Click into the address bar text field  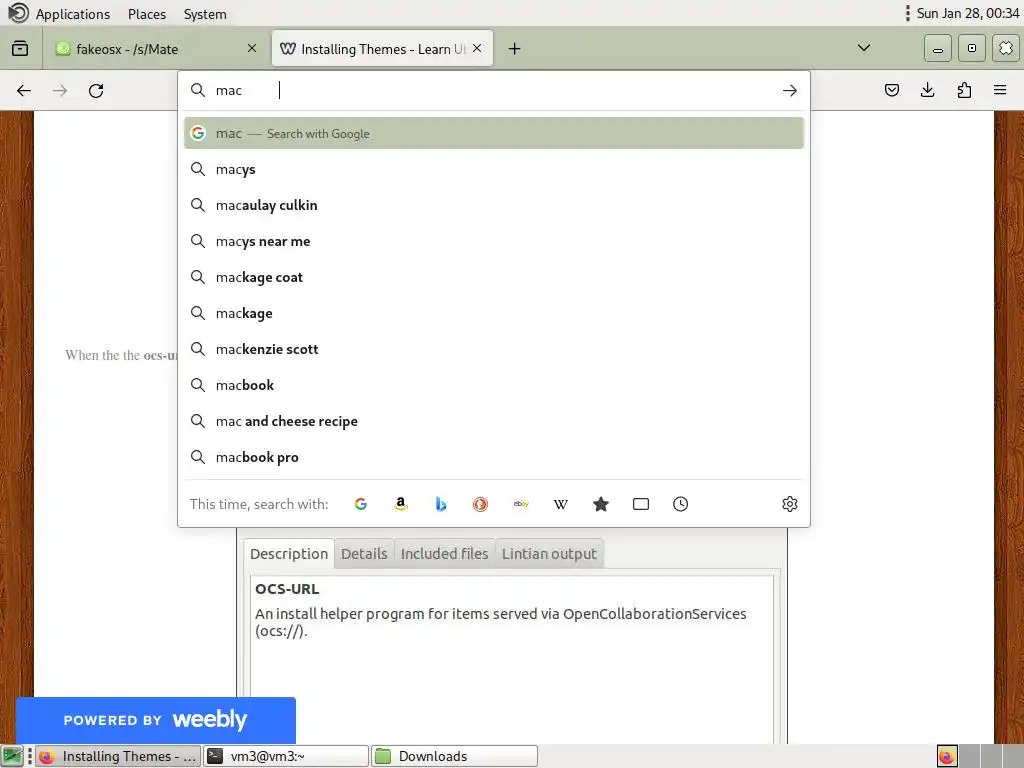click(493, 91)
